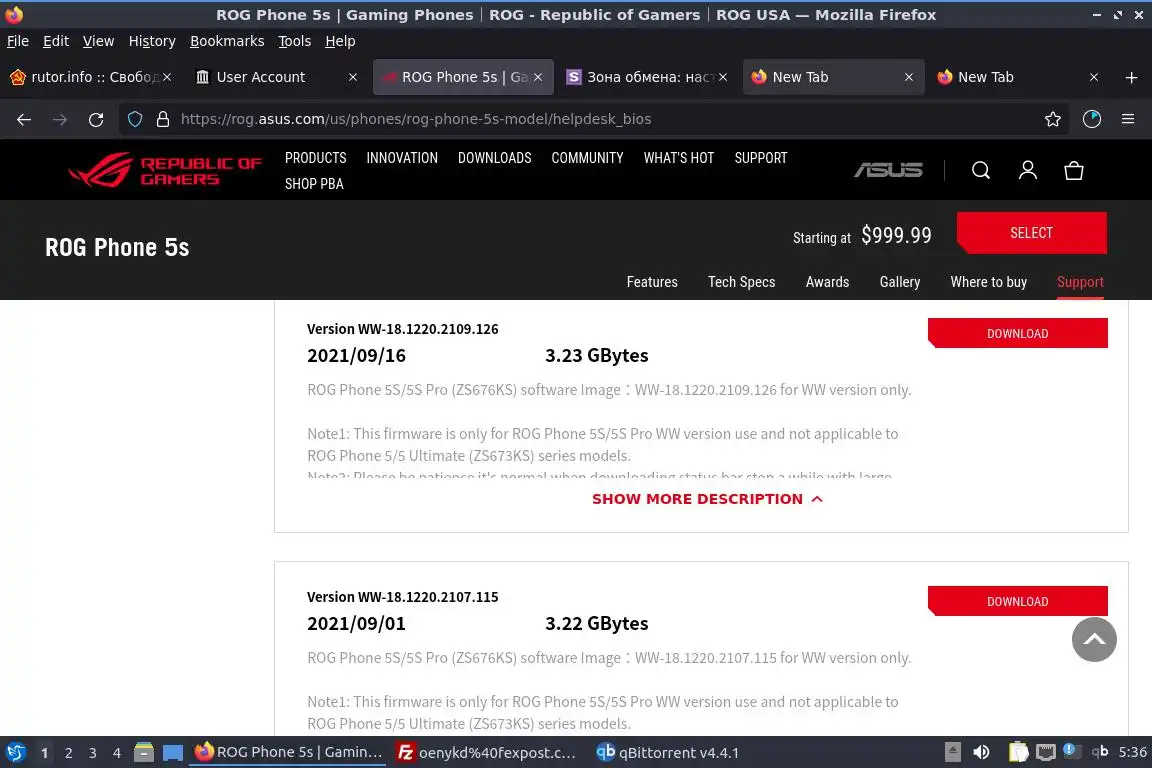Click the scroll-to-top round arrow button

pyautogui.click(x=1094, y=639)
